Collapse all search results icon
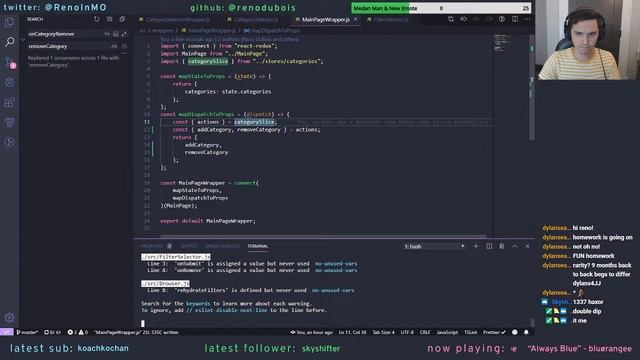Screen dimensions: 640x360 122,19
